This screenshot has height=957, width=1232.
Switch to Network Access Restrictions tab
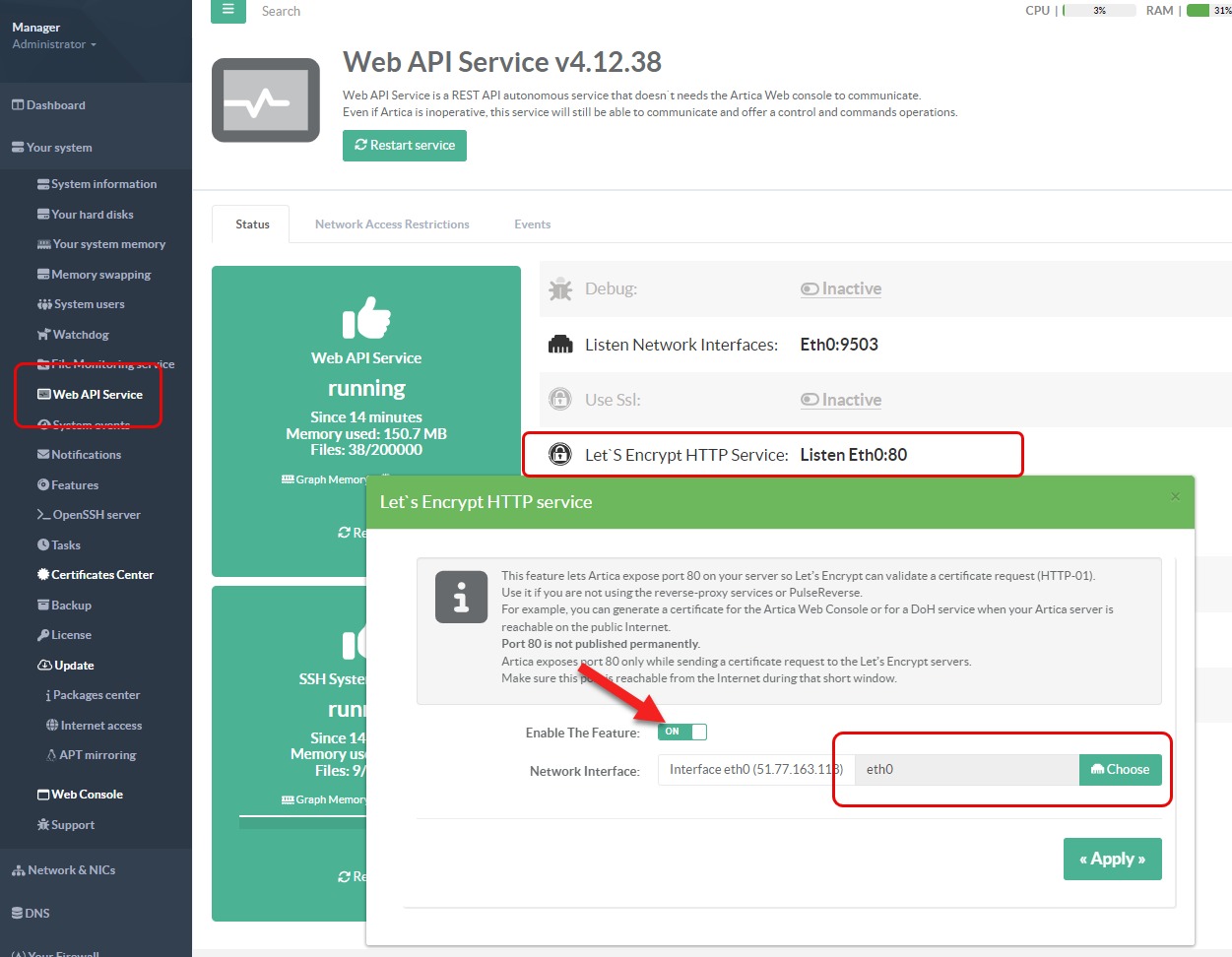(x=392, y=224)
